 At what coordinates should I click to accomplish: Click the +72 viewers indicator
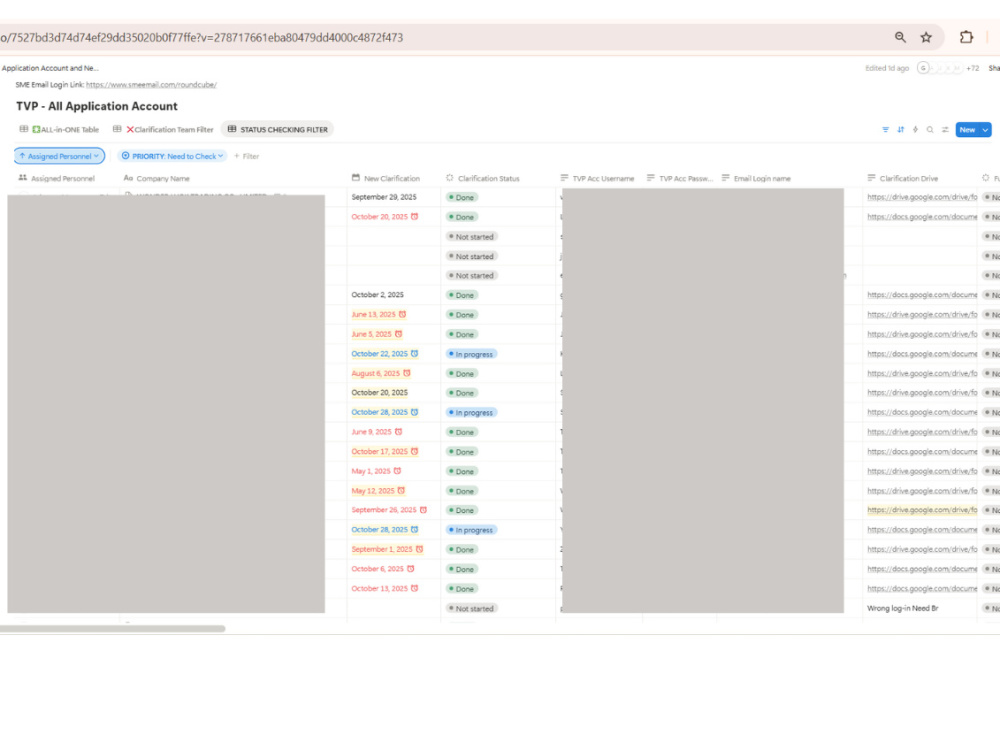[x=972, y=68]
